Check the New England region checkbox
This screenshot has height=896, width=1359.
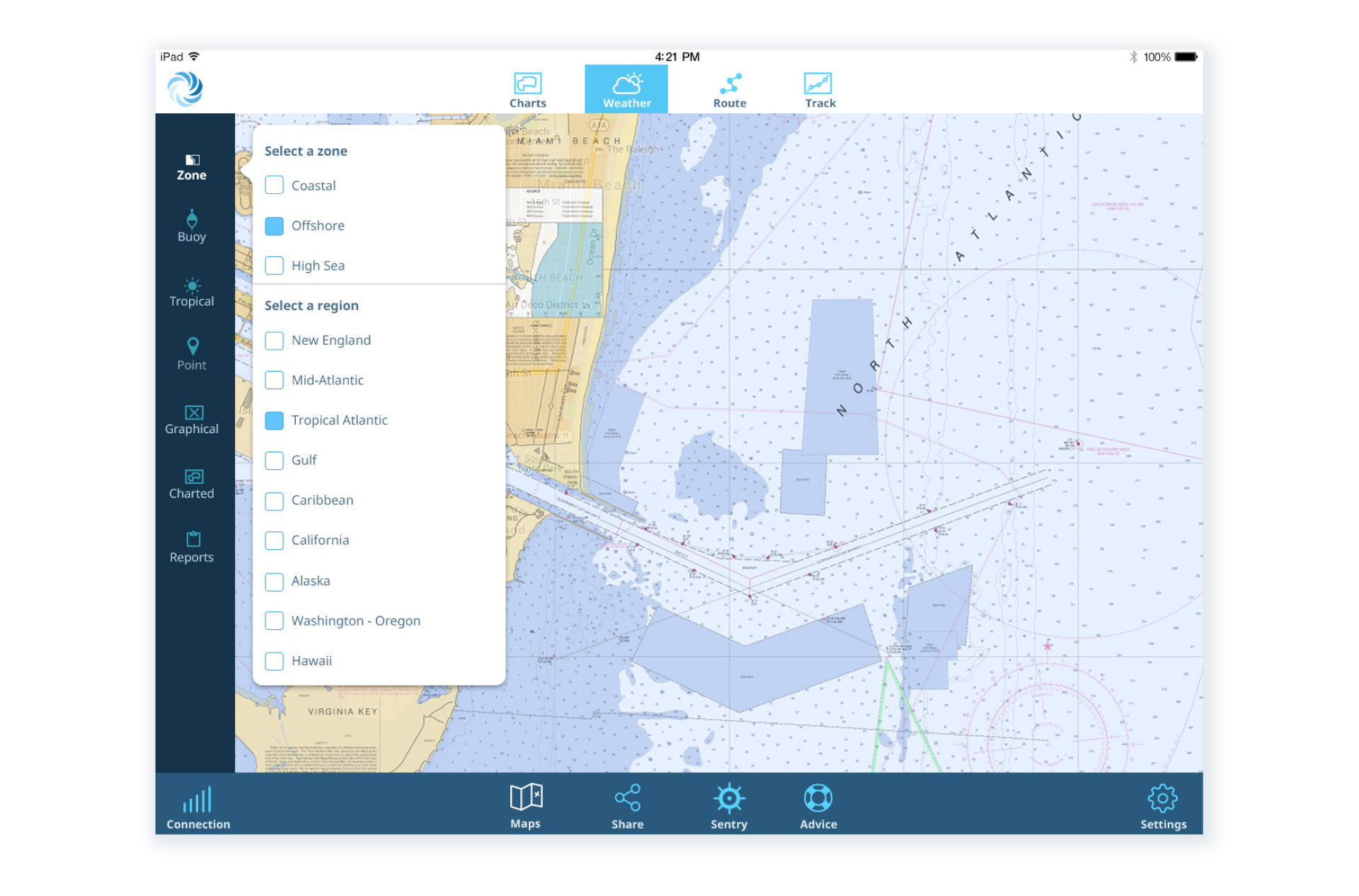[x=274, y=340]
